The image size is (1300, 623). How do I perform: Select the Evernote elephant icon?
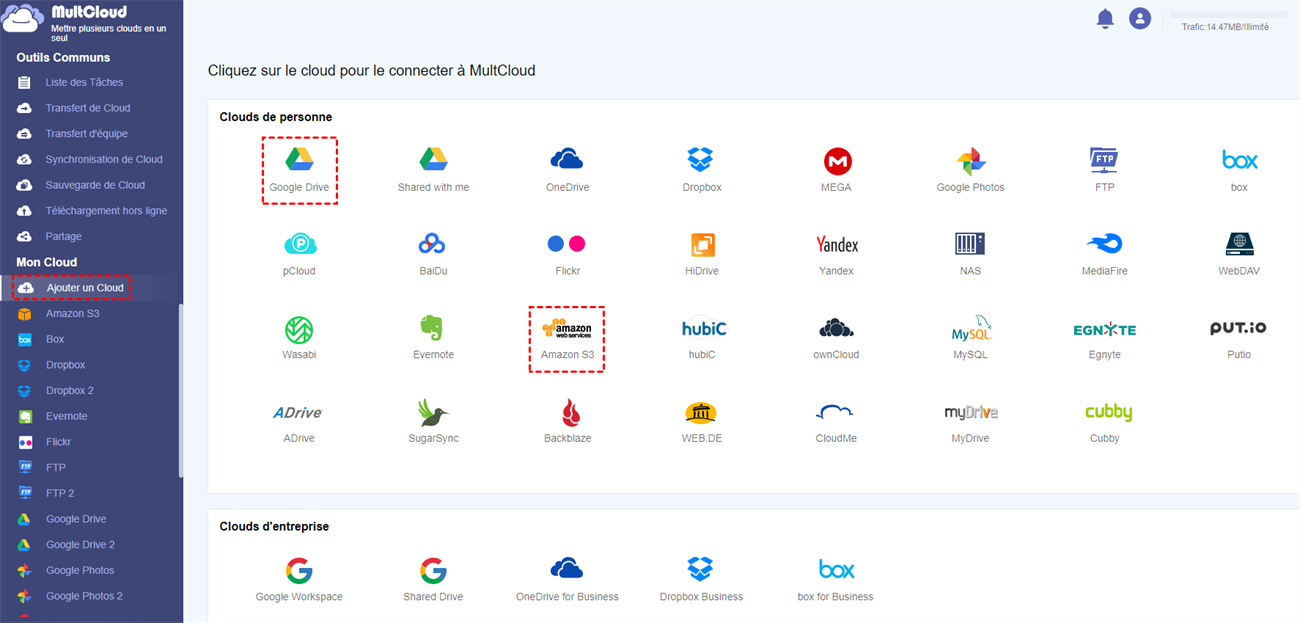433,328
